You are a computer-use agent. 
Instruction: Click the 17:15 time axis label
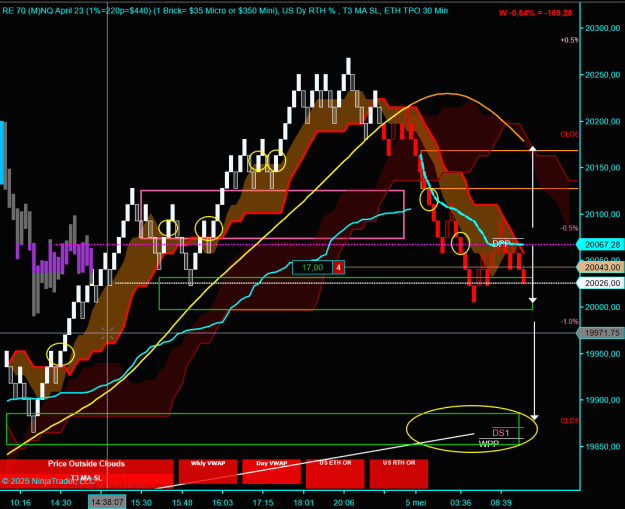pyautogui.click(x=263, y=503)
